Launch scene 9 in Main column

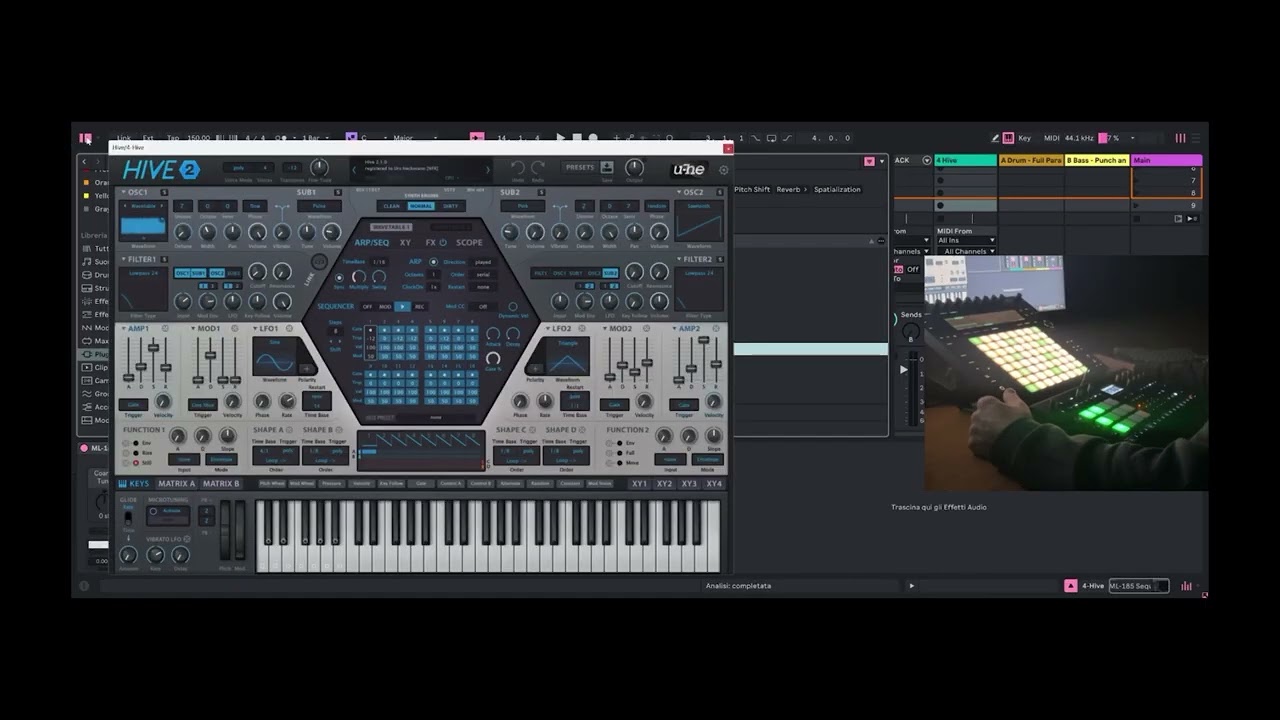1137,205
